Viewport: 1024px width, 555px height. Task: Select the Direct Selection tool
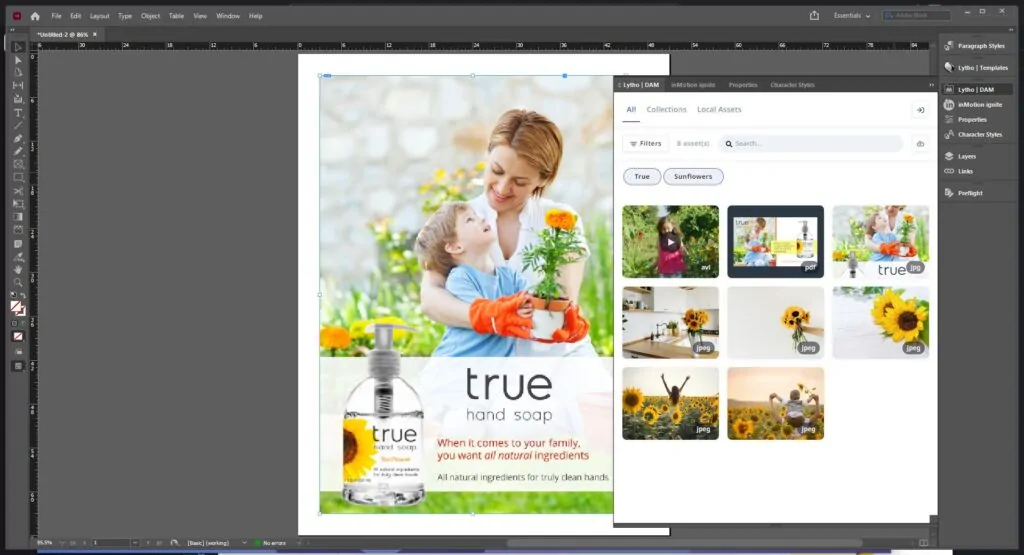(18, 60)
